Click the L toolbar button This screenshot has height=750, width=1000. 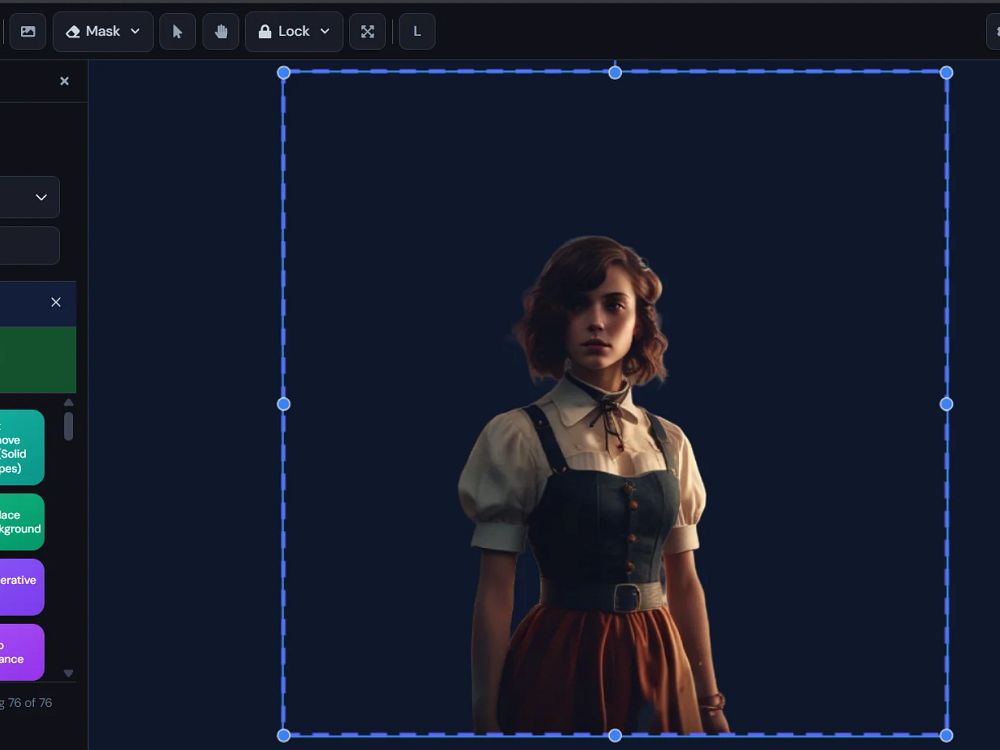(417, 31)
